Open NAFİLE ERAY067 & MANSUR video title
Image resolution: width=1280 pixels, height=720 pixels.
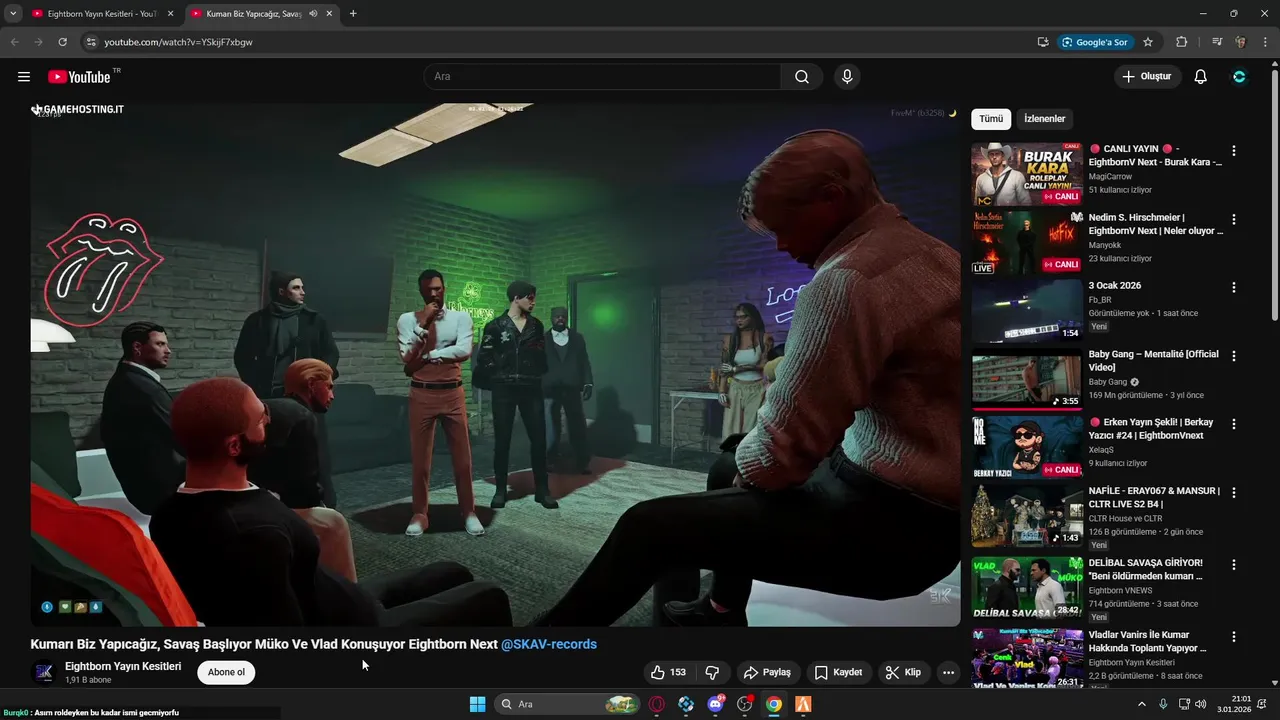[1154, 497]
